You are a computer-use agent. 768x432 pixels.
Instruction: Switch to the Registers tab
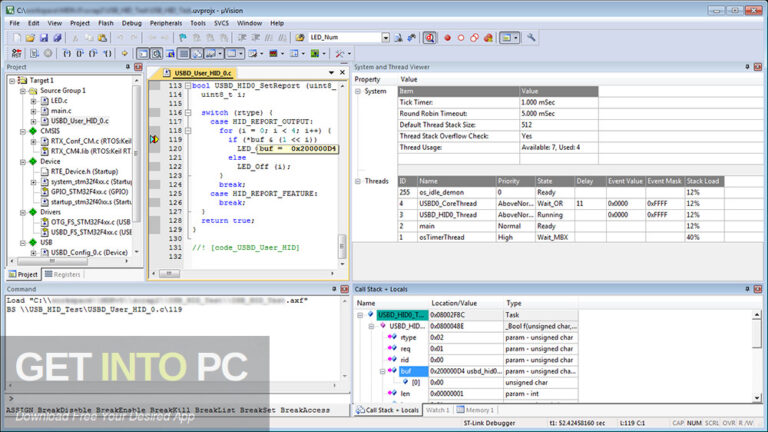coord(62,274)
